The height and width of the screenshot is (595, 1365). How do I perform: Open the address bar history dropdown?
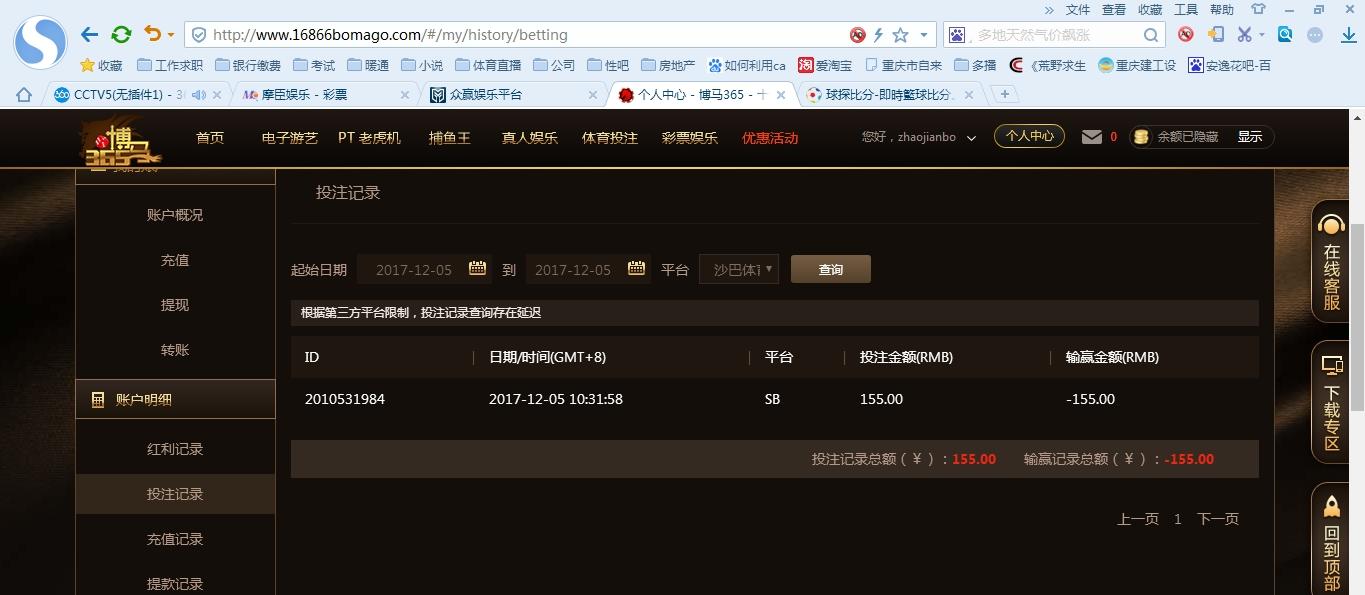pos(926,34)
